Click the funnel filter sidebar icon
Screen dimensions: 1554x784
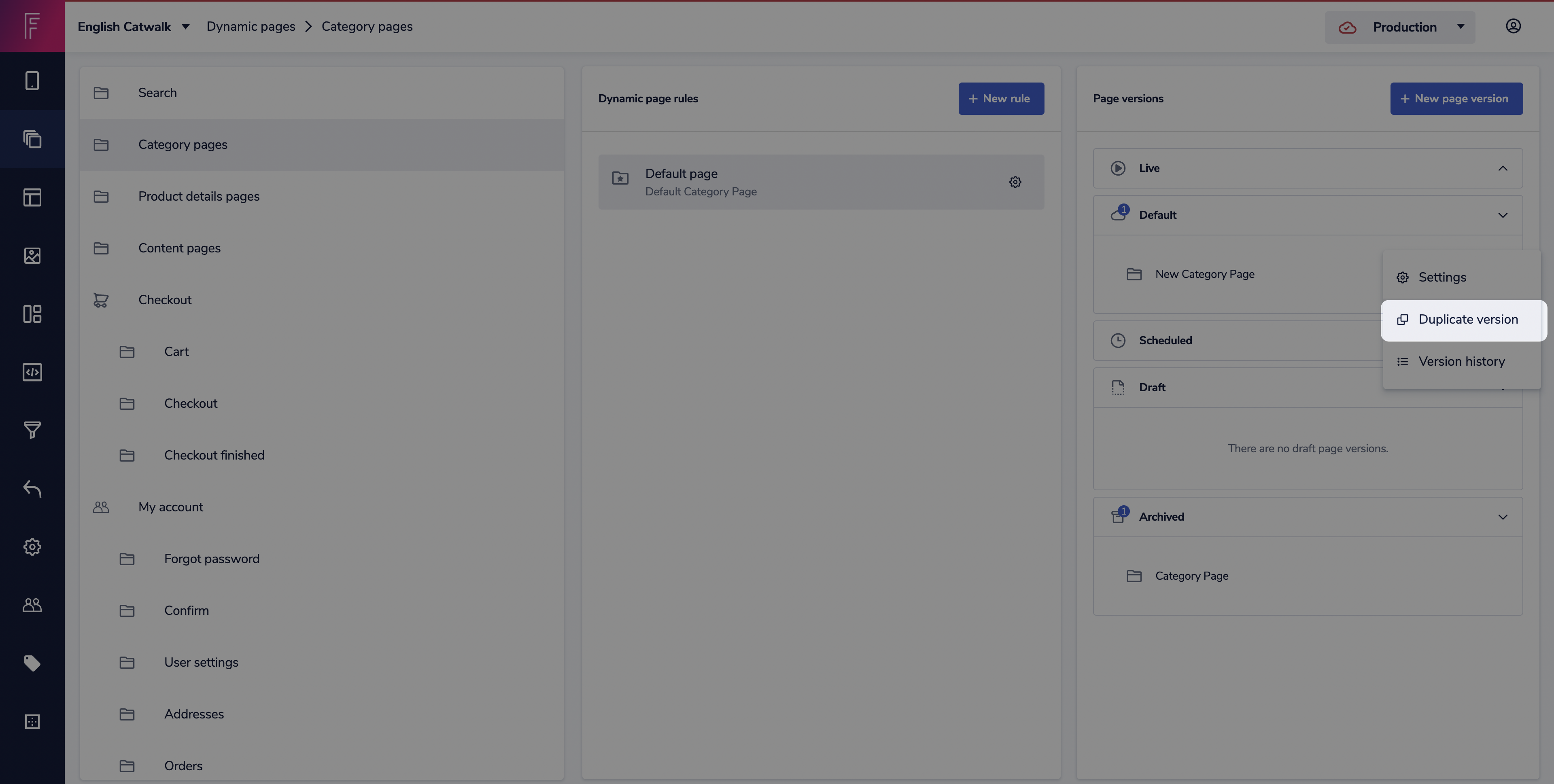click(32, 430)
